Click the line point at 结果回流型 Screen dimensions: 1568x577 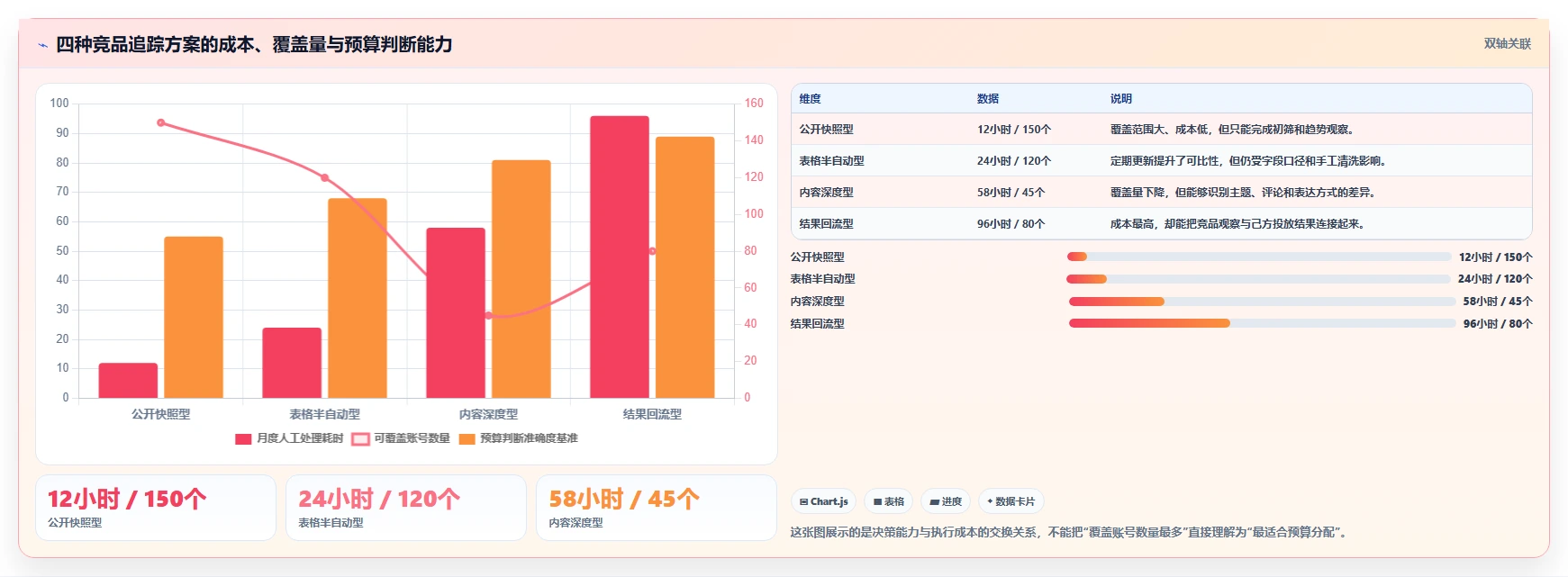(652, 251)
